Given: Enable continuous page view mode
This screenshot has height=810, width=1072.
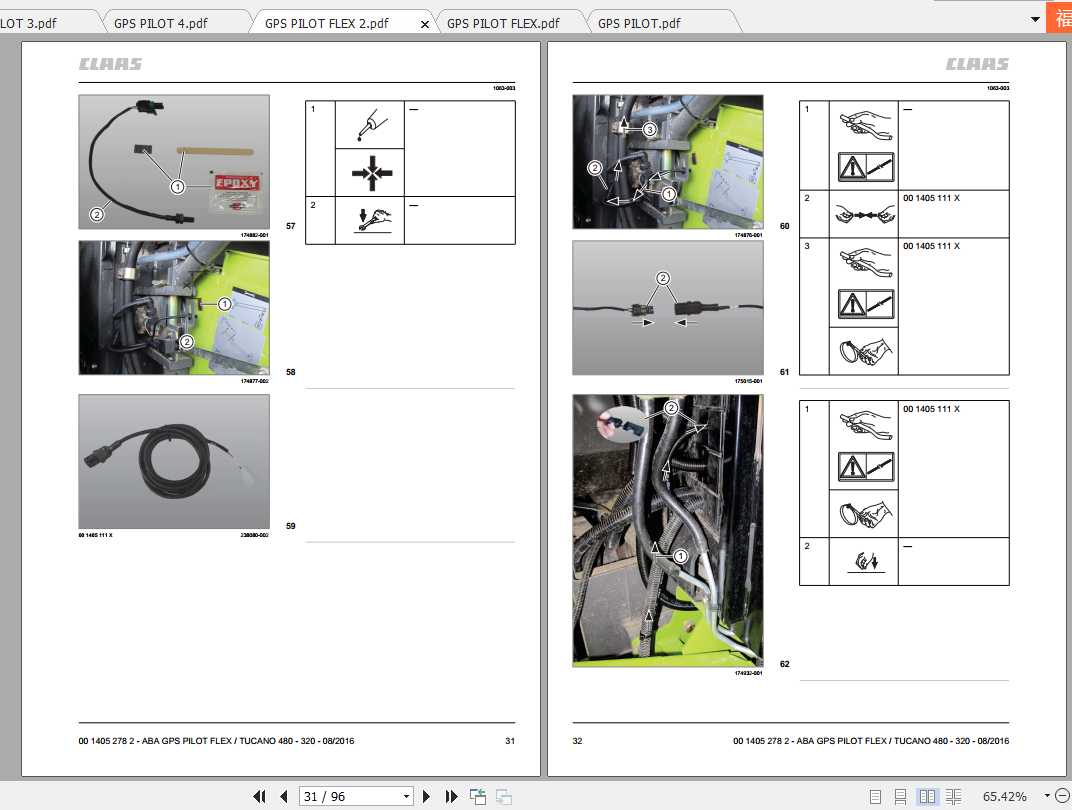Looking at the screenshot, I should tap(900, 796).
